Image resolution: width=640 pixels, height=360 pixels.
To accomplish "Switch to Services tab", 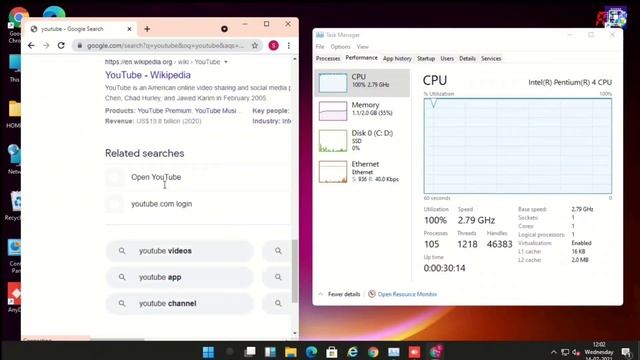I will point(491,59).
